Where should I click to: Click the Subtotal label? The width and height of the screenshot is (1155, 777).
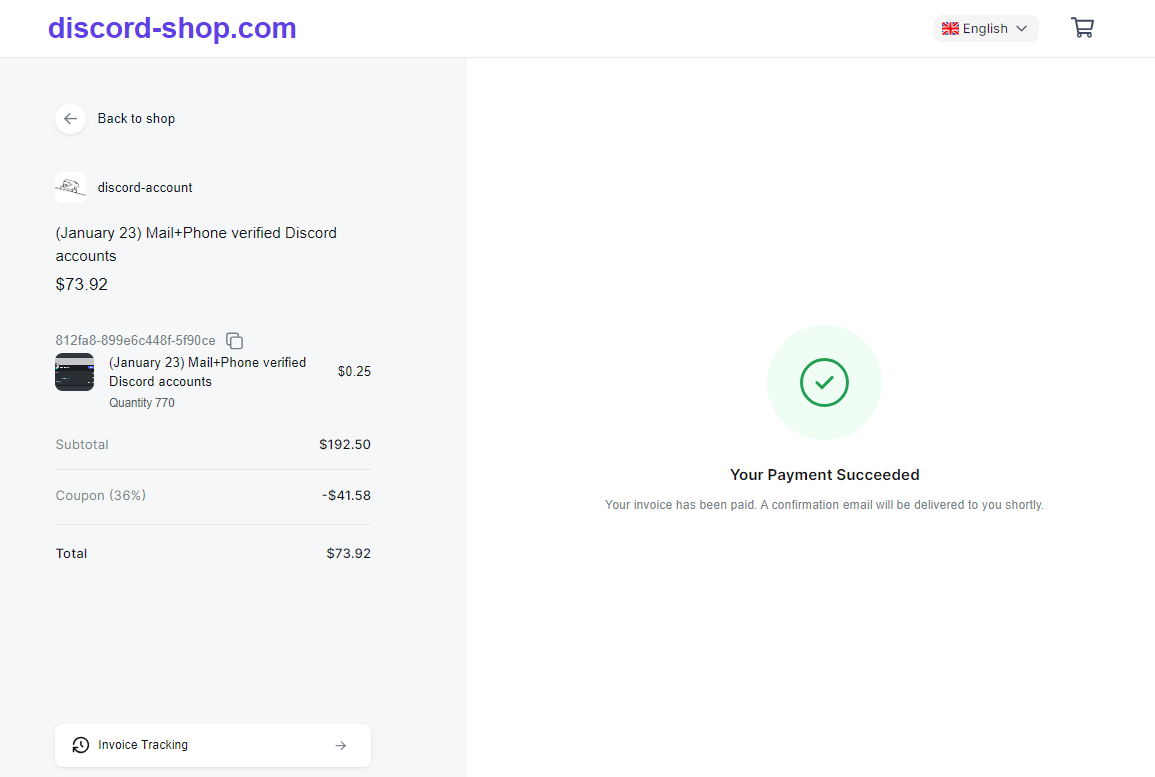(82, 445)
